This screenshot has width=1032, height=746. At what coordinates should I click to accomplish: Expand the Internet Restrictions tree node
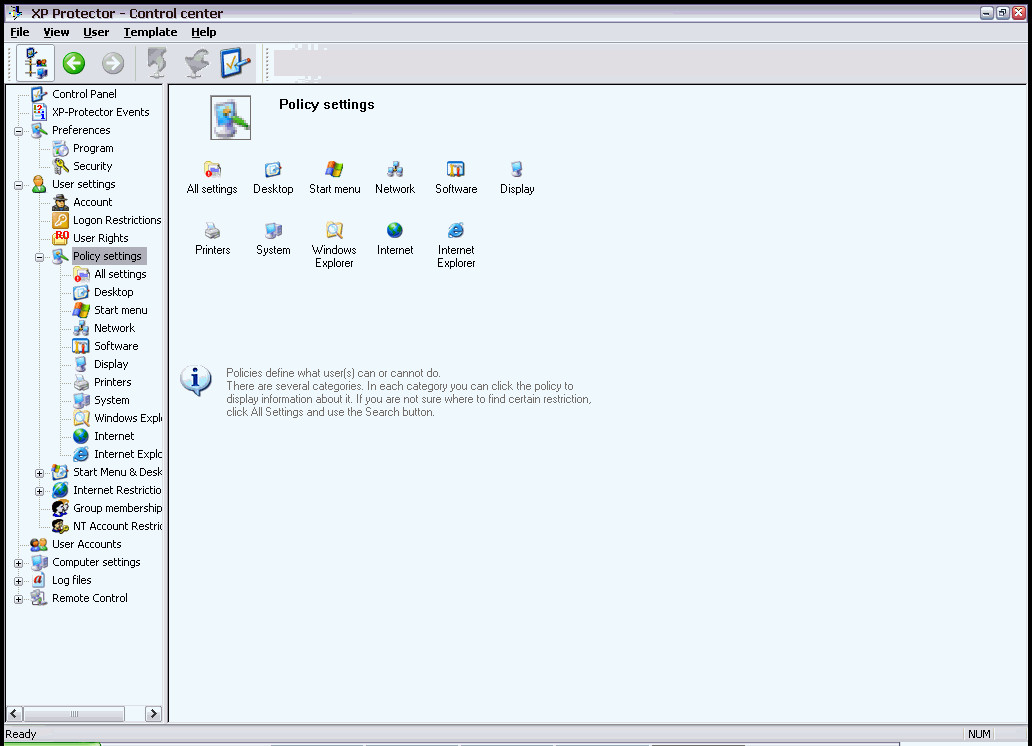39,491
